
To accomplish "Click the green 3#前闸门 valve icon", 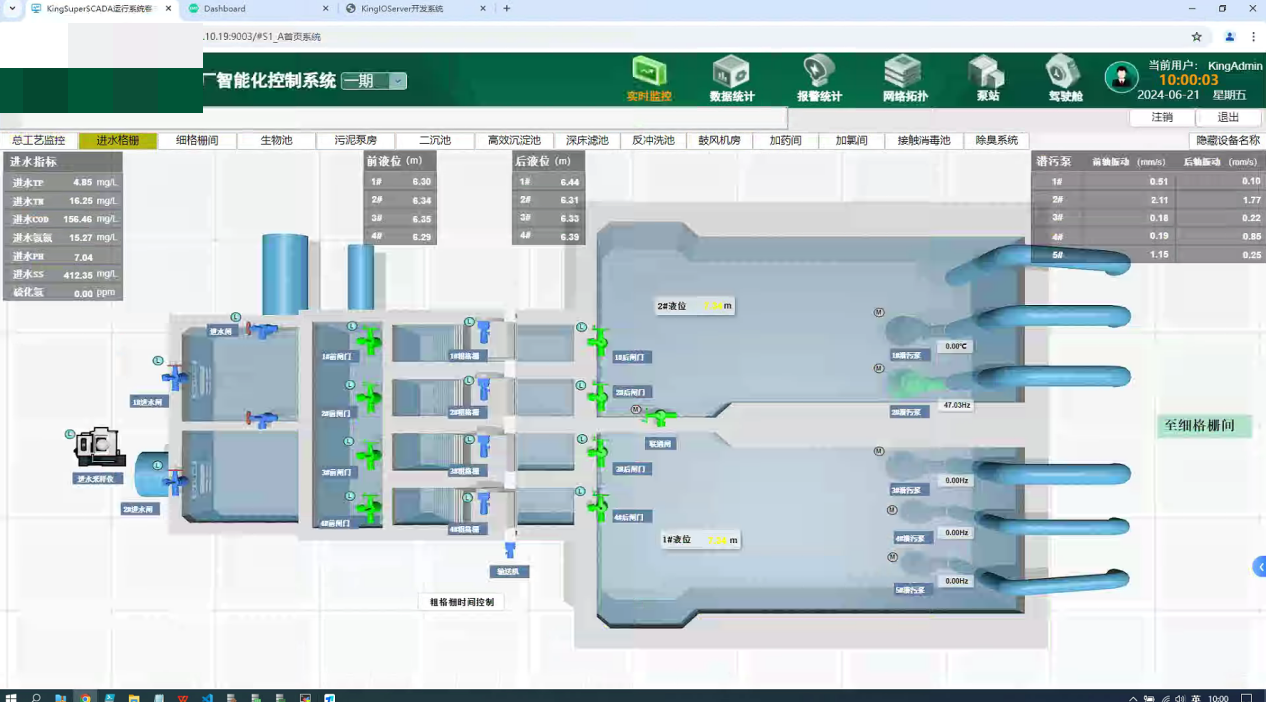I will (369, 455).
